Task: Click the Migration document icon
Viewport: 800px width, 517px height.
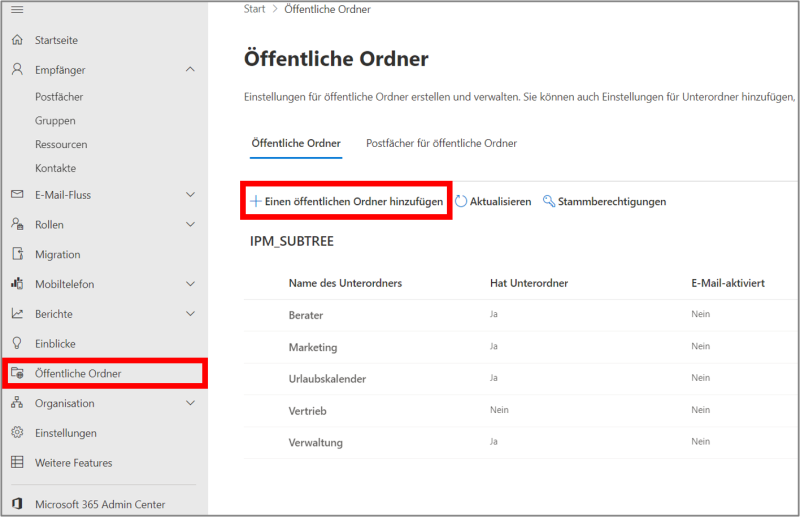Action: 17,254
